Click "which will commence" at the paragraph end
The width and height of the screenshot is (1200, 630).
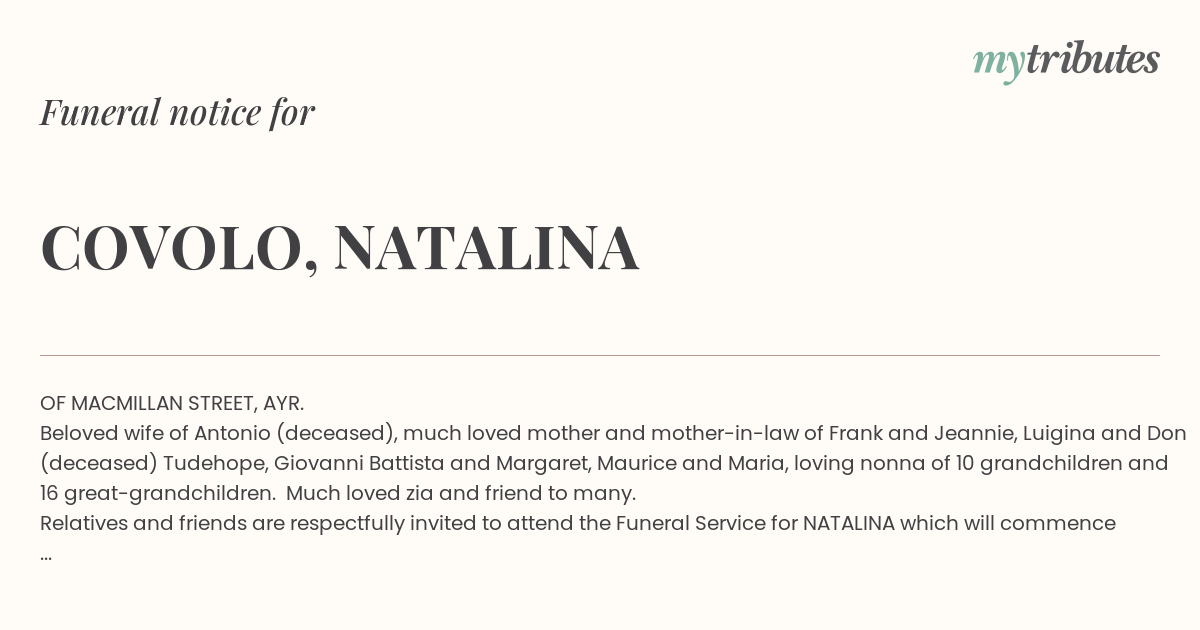tap(1008, 524)
